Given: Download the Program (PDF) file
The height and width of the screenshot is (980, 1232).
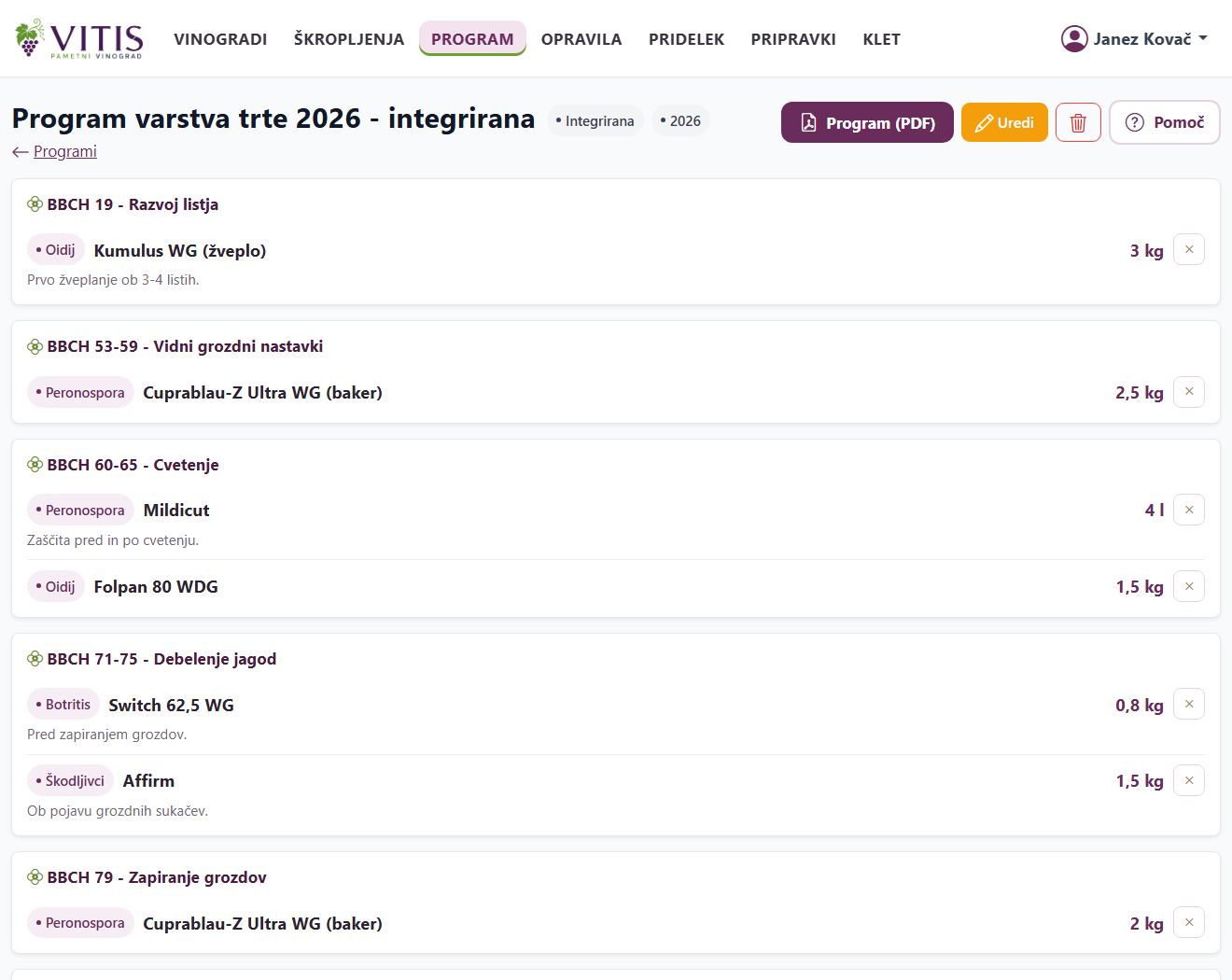Looking at the screenshot, I should (x=867, y=122).
